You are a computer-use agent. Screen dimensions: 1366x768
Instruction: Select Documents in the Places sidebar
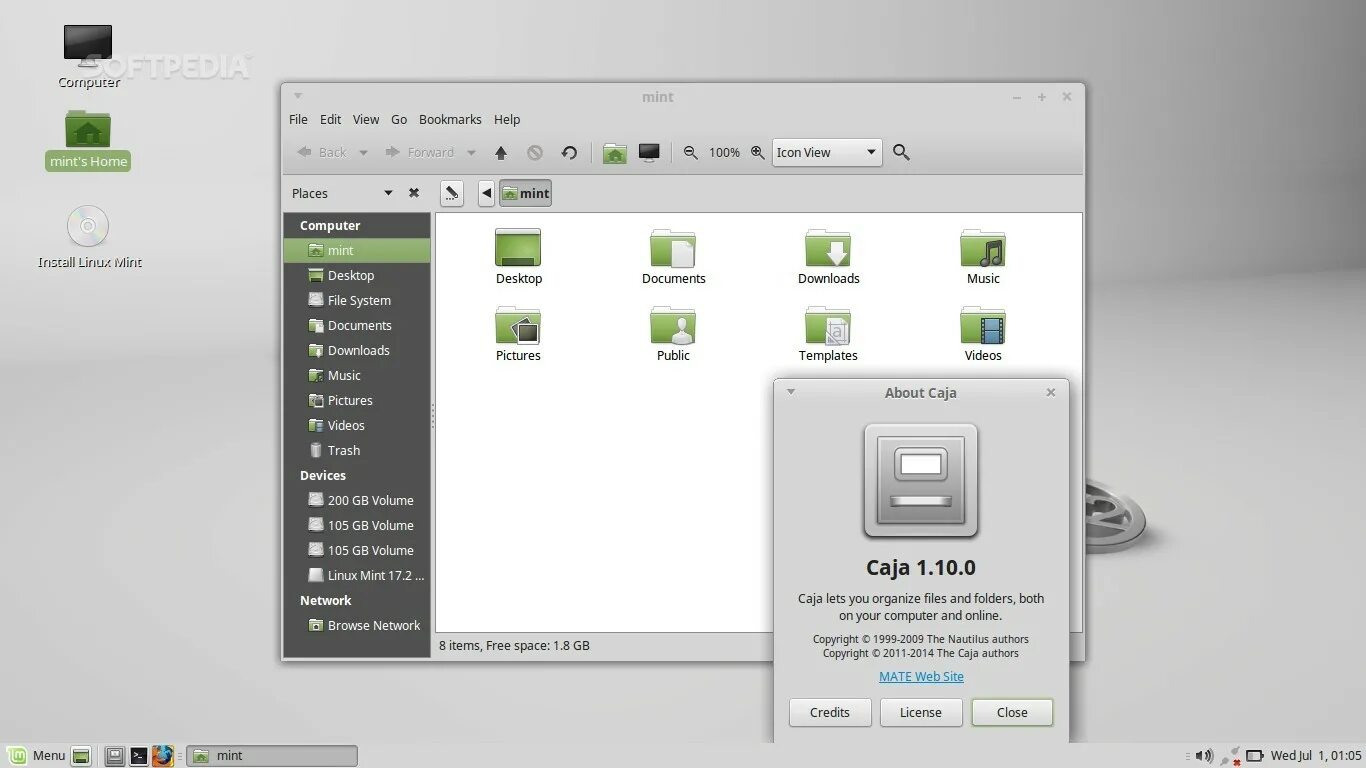pyautogui.click(x=357, y=325)
